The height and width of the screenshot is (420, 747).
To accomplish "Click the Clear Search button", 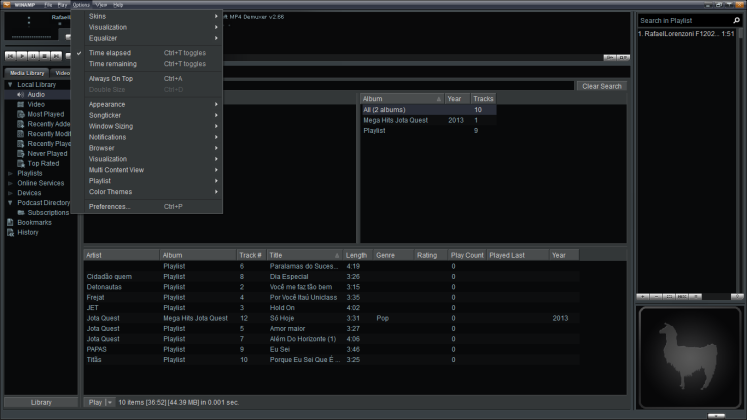I will [602, 86].
